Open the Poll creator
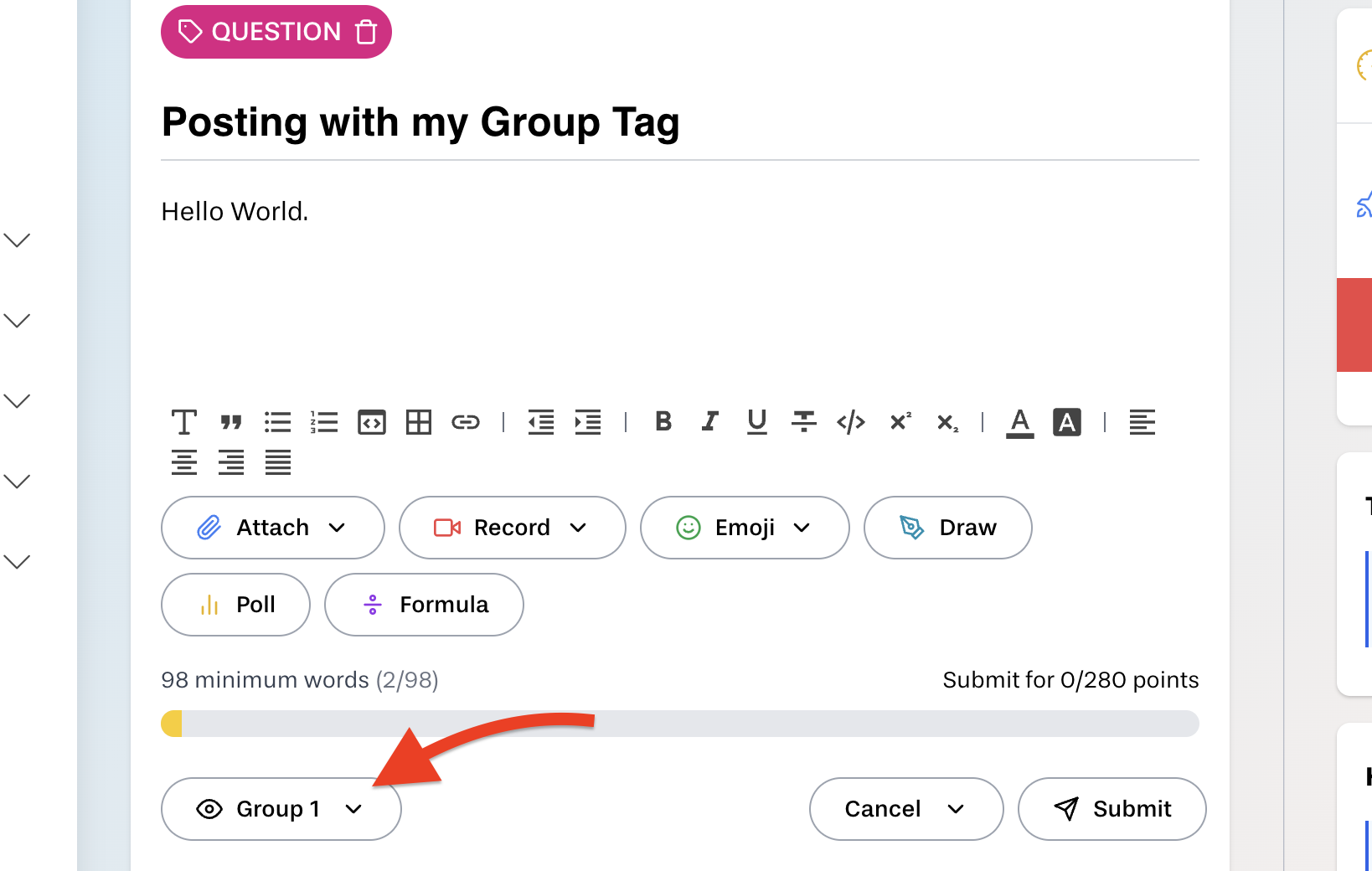 coord(235,605)
